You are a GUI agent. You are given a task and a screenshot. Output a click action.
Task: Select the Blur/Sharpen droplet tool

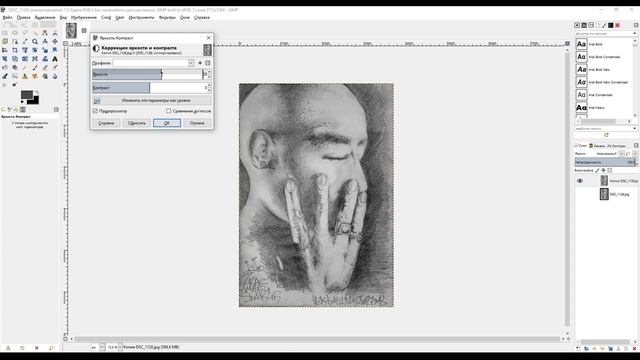[55, 76]
